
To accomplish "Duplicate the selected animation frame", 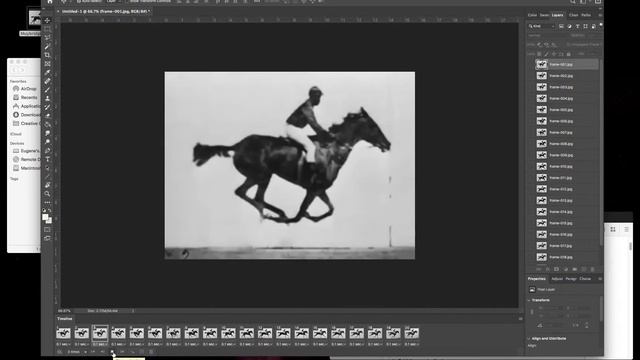I will [142, 352].
